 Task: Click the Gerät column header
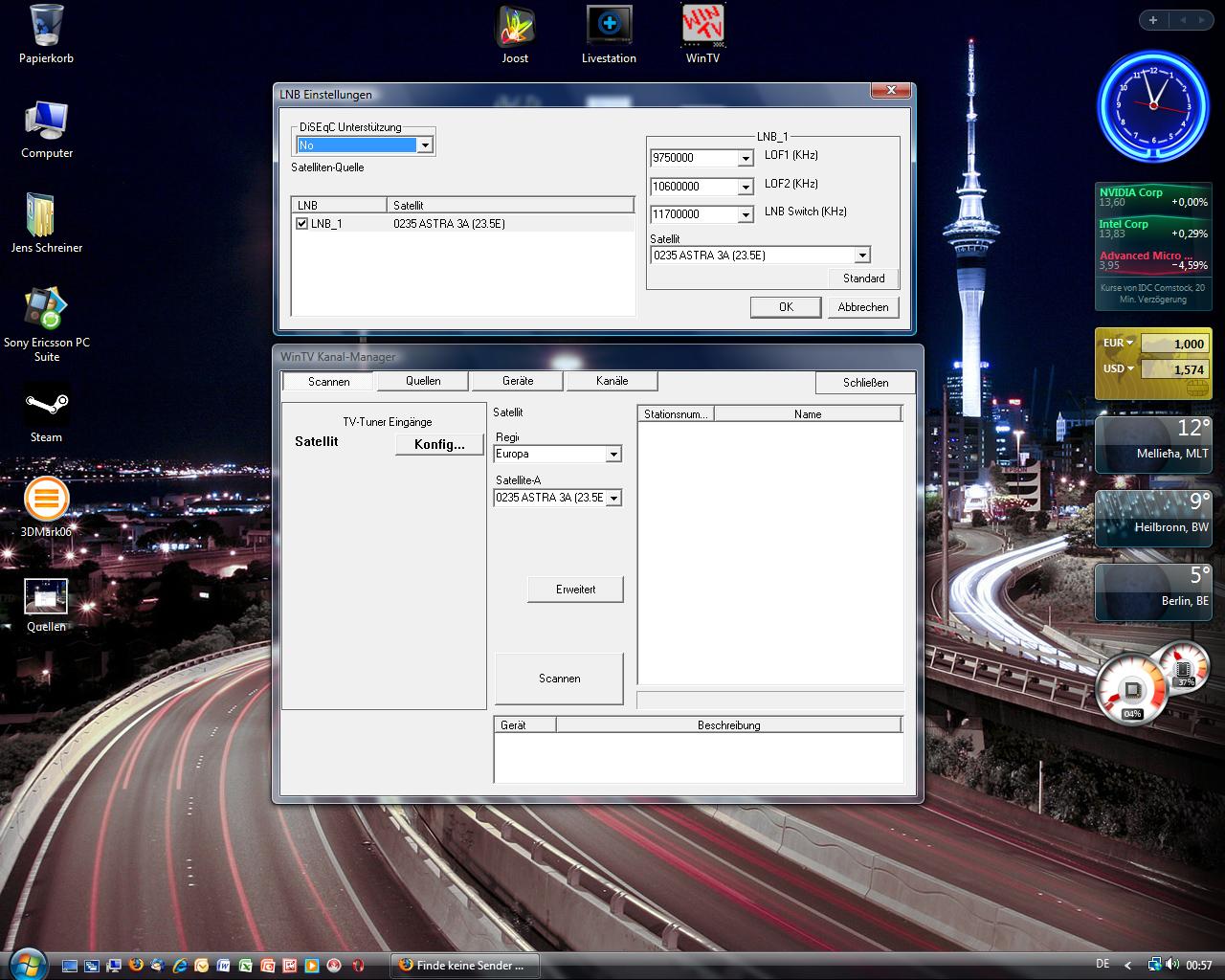(x=524, y=725)
